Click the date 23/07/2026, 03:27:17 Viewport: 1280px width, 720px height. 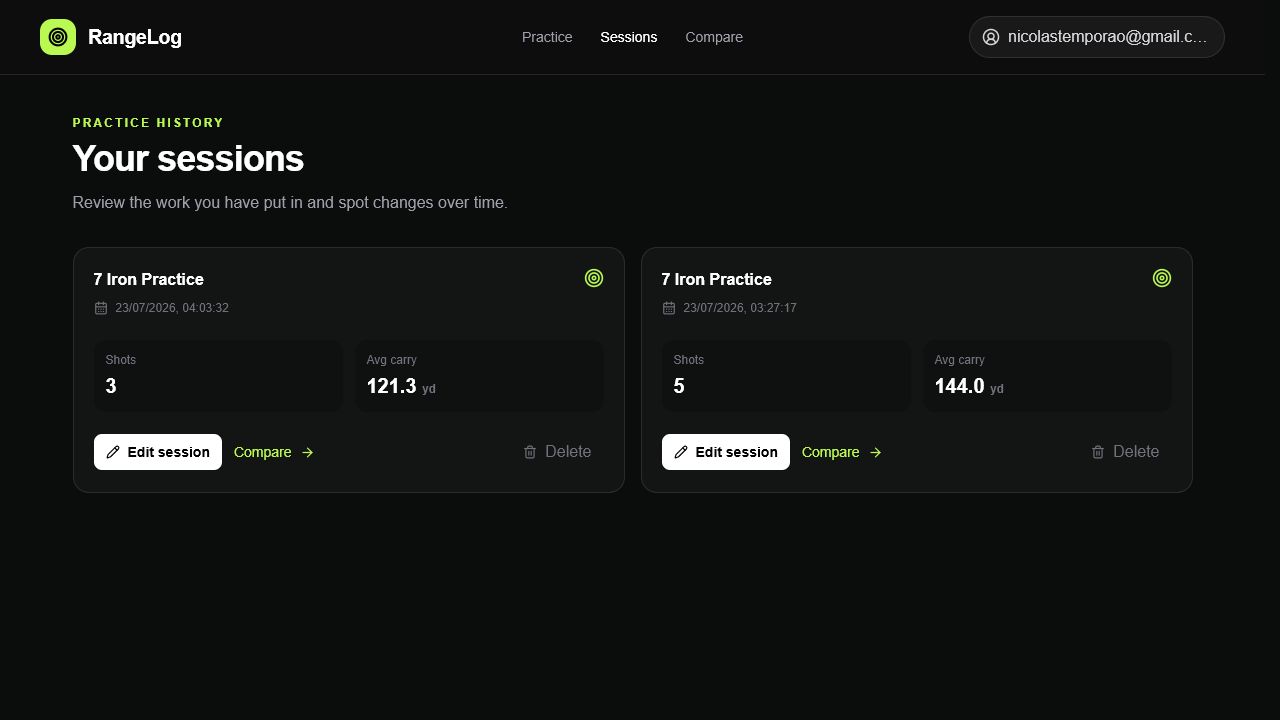coord(740,308)
